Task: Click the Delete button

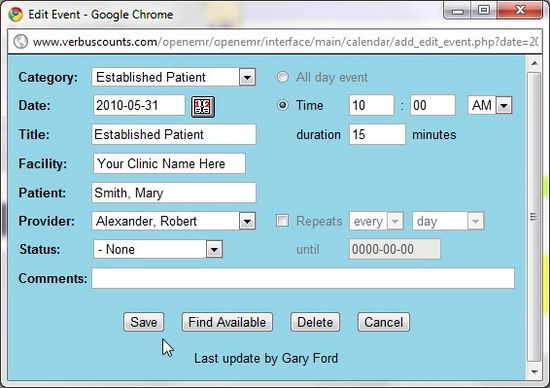Action: (315, 322)
